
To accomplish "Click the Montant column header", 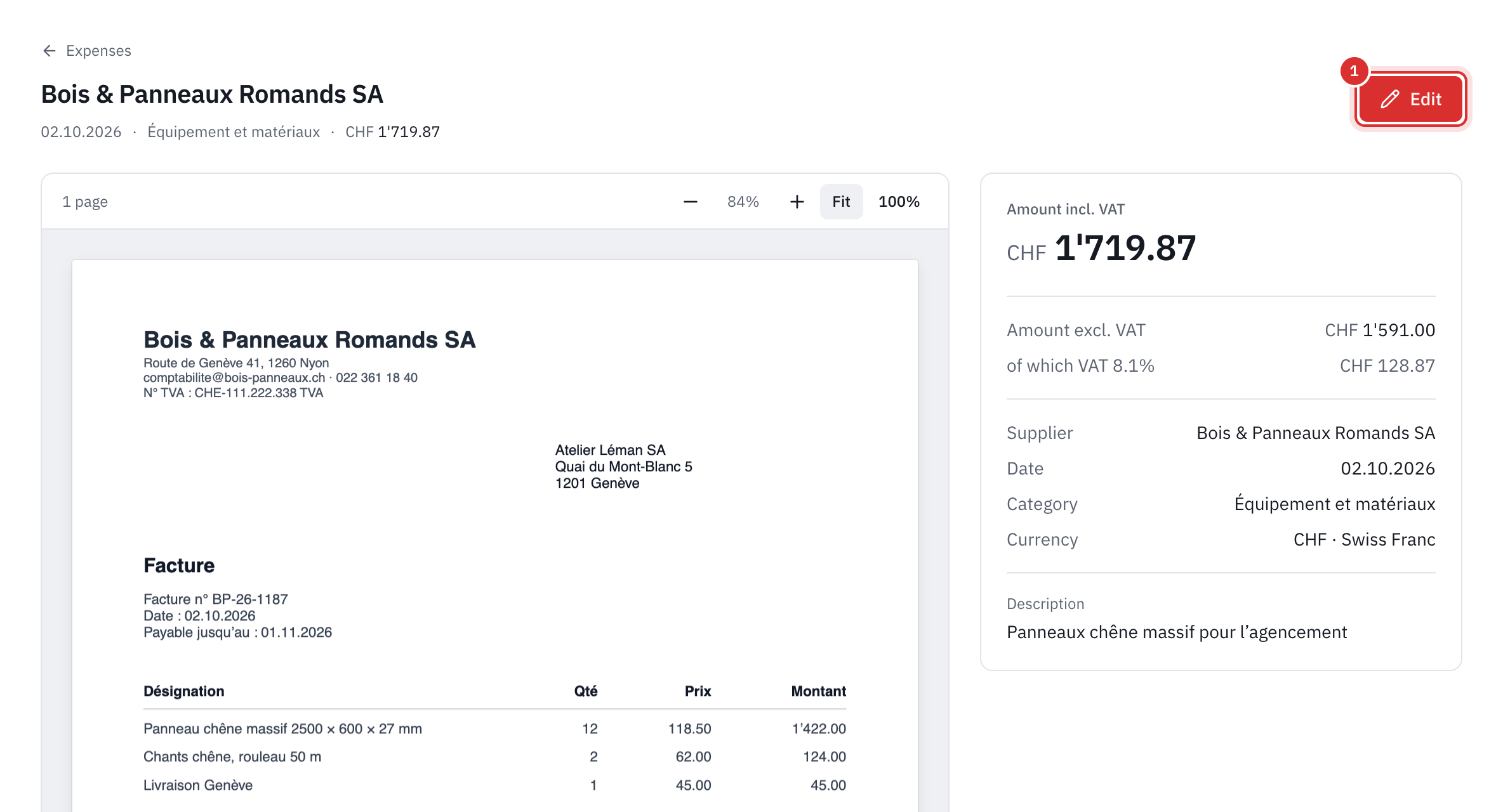I will tap(818, 691).
